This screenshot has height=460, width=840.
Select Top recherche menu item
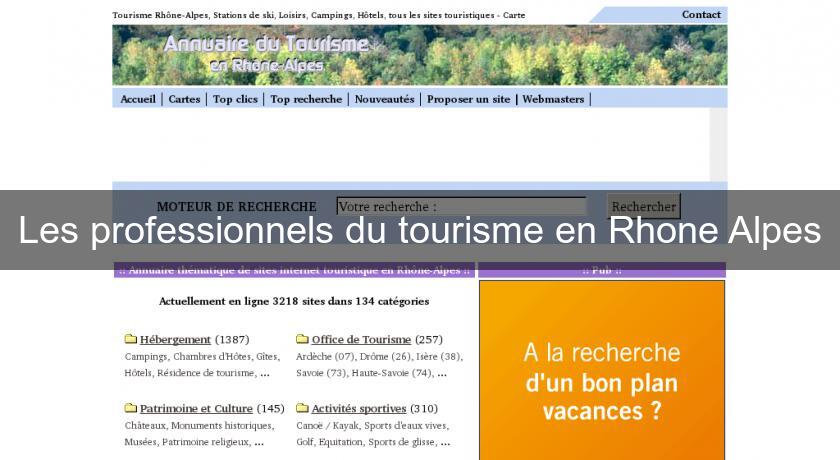[x=306, y=99]
